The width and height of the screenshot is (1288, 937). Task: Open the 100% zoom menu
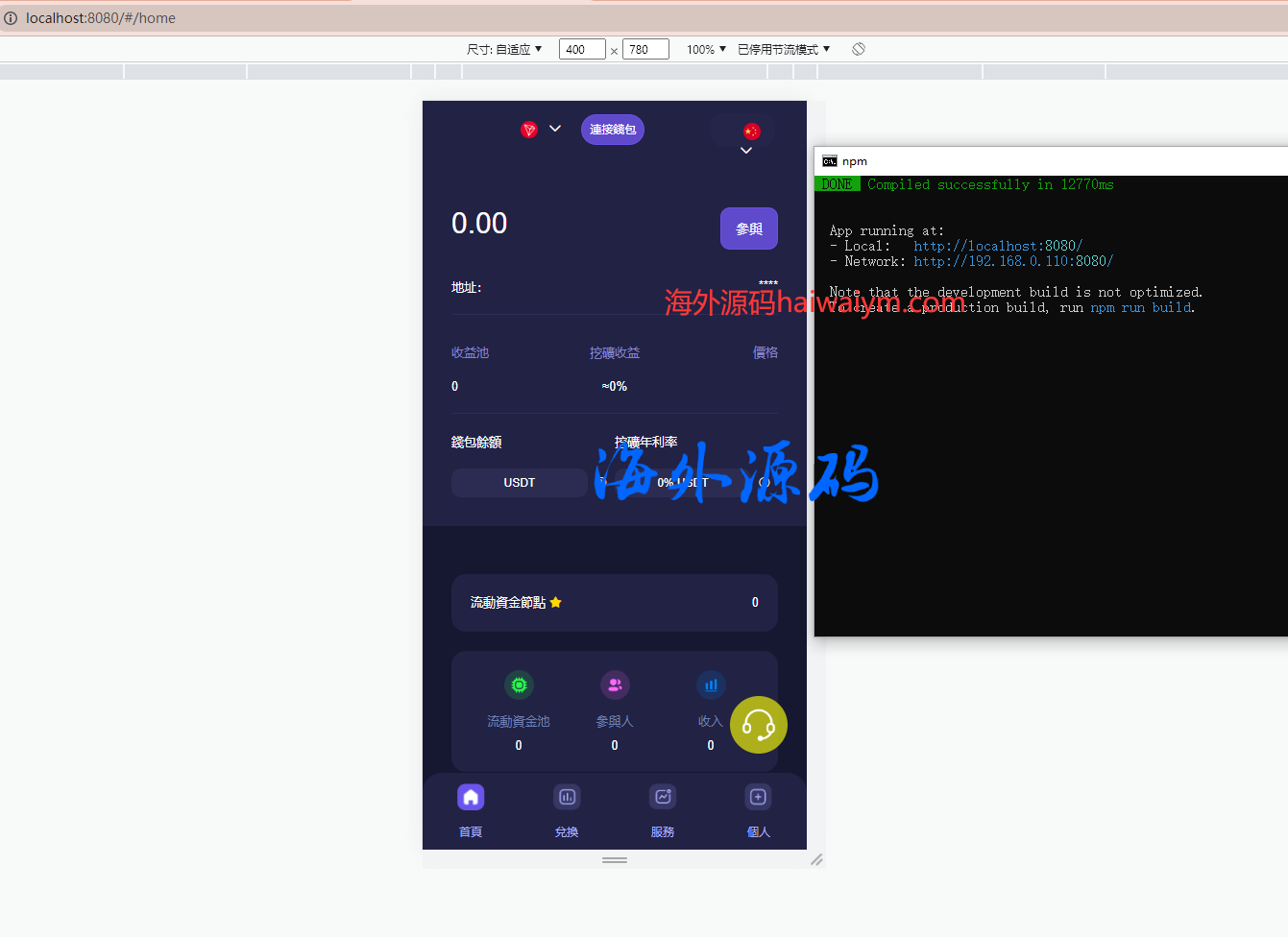[704, 49]
